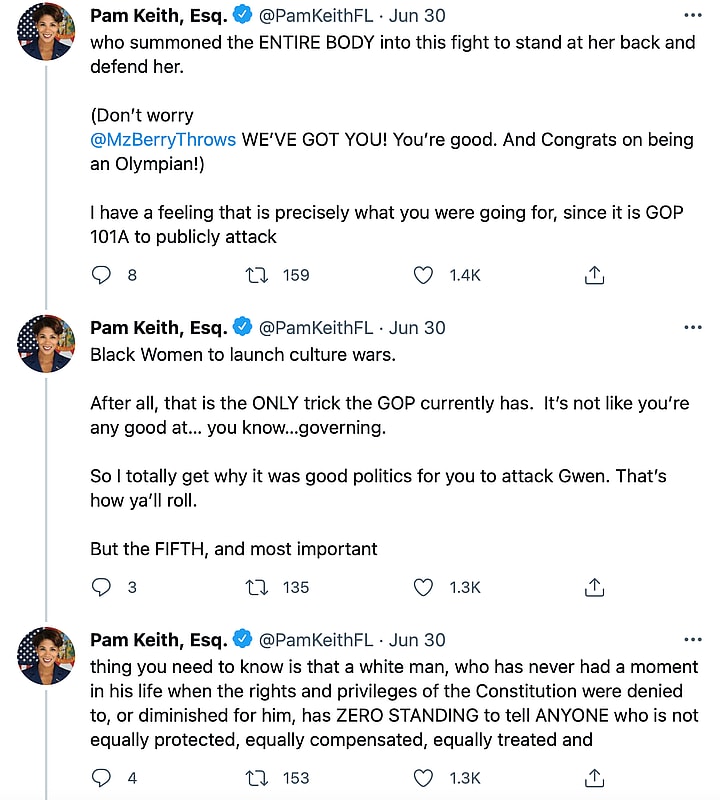Viewport: 720px width, 800px height.
Task: Reply to the tweet with 4 replies
Action: 101,777
